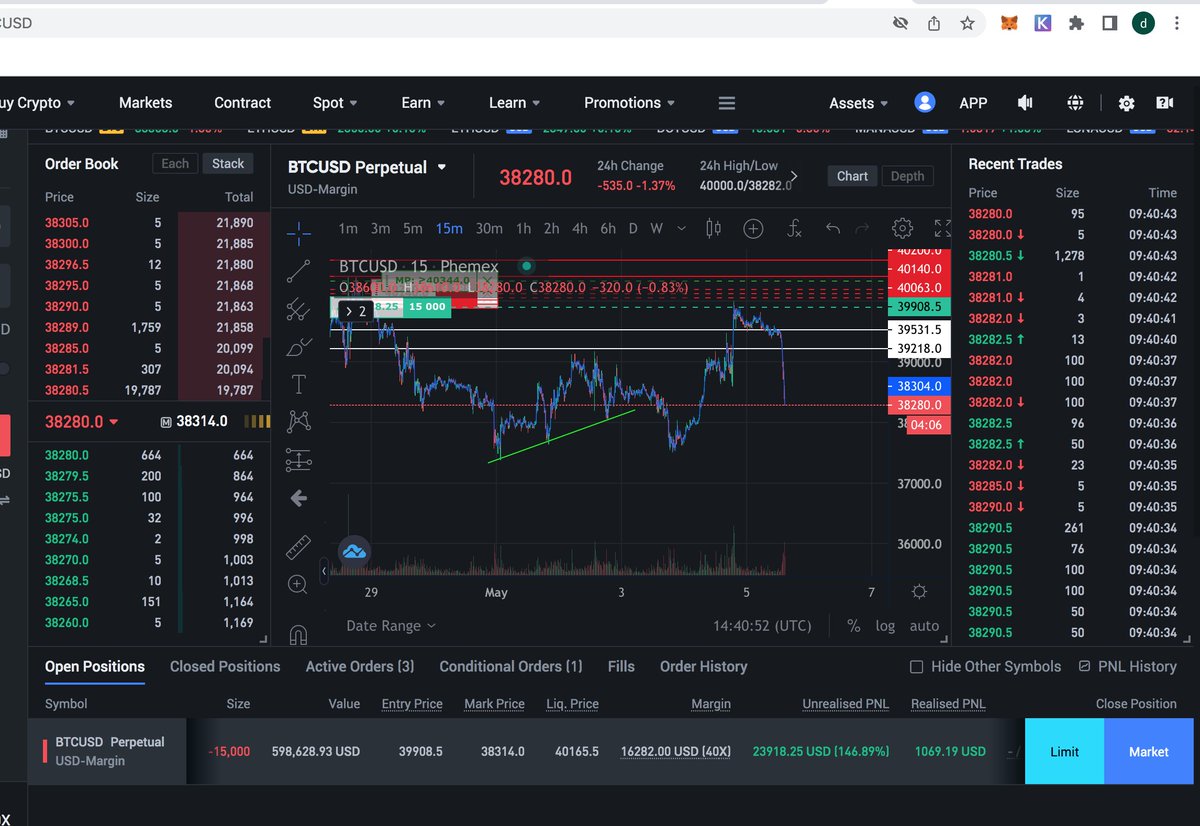Open the browser side panel
Screen dimensions: 1200x826
pos(1109,22)
